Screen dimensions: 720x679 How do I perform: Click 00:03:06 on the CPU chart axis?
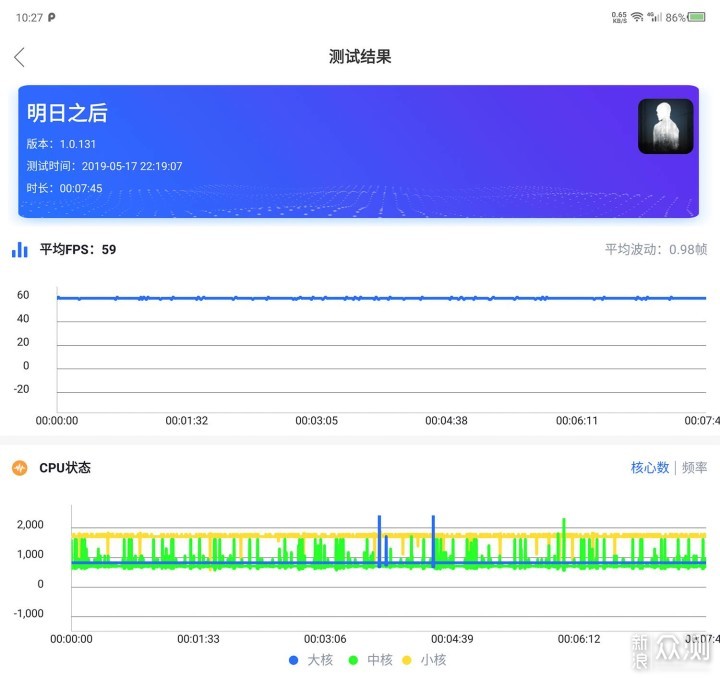(x=325, y=639)
